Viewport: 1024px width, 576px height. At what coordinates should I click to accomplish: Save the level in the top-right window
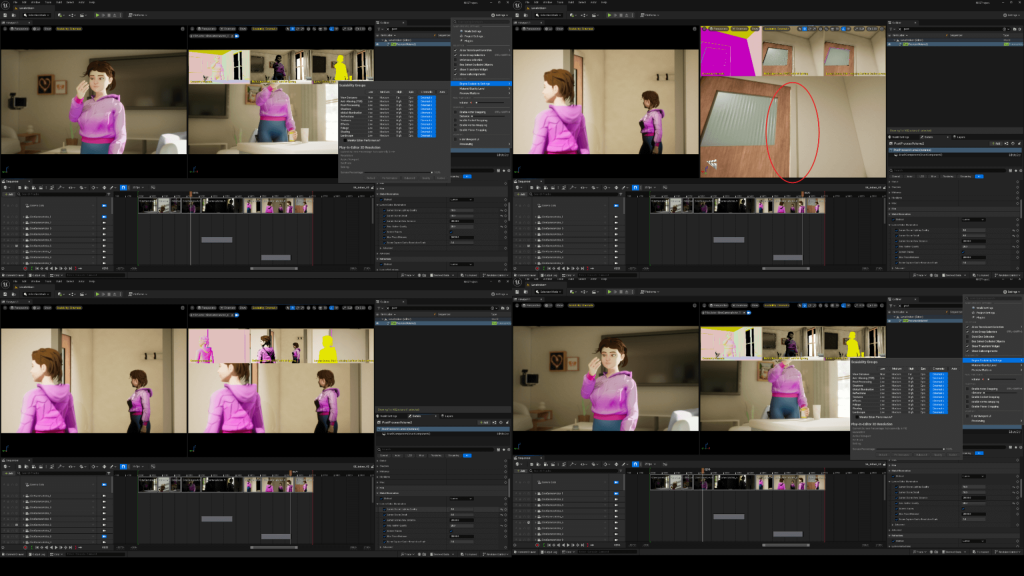[x=518, y=15]
